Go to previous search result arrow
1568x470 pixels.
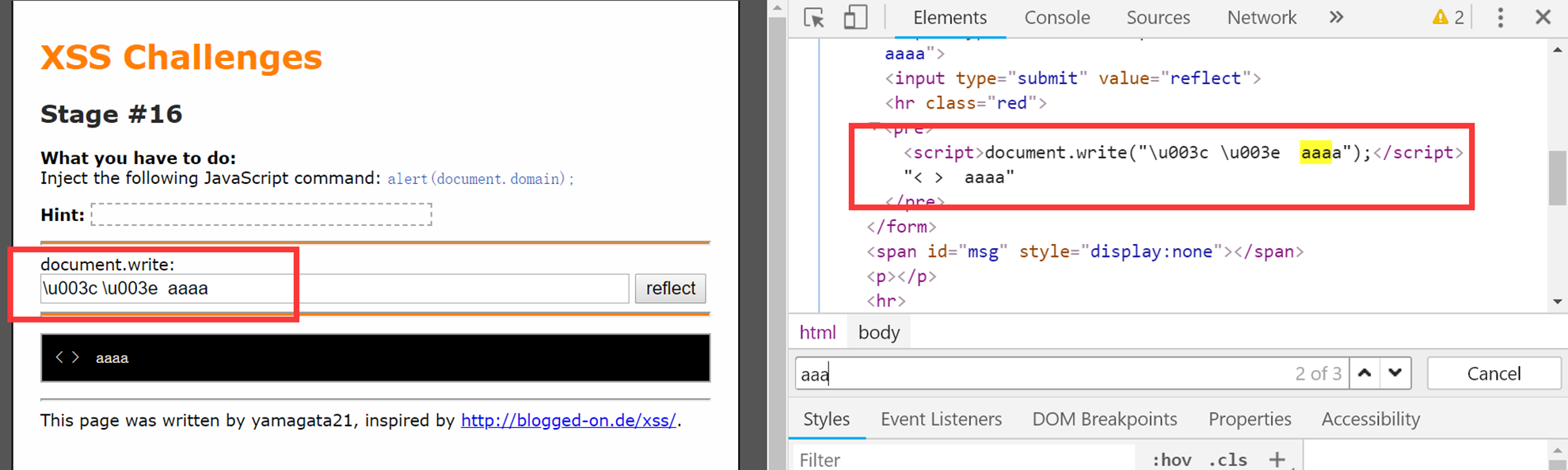pos(1364,373)
